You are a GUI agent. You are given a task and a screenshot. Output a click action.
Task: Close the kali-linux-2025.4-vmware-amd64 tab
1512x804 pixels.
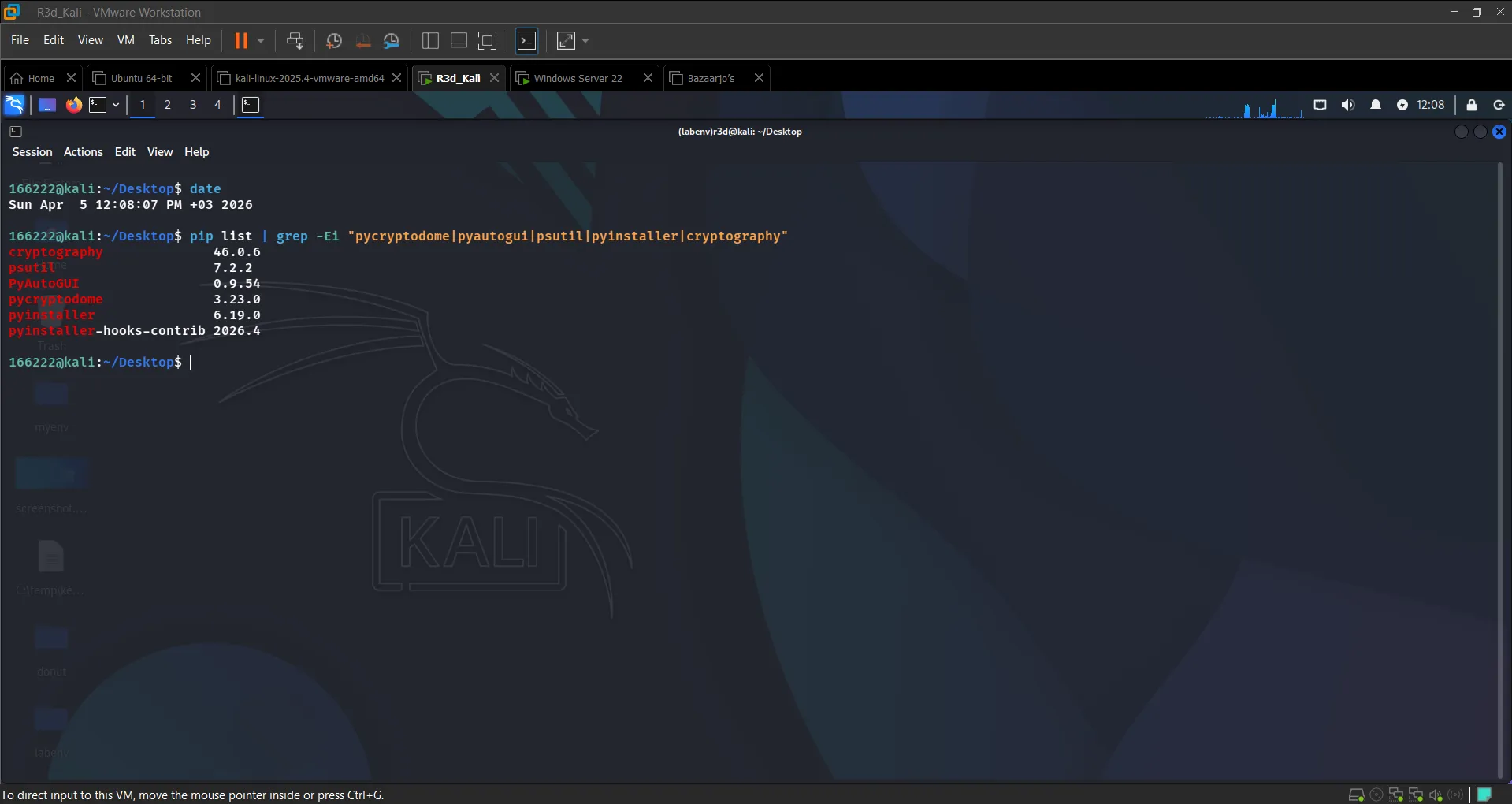coord(397,78)
